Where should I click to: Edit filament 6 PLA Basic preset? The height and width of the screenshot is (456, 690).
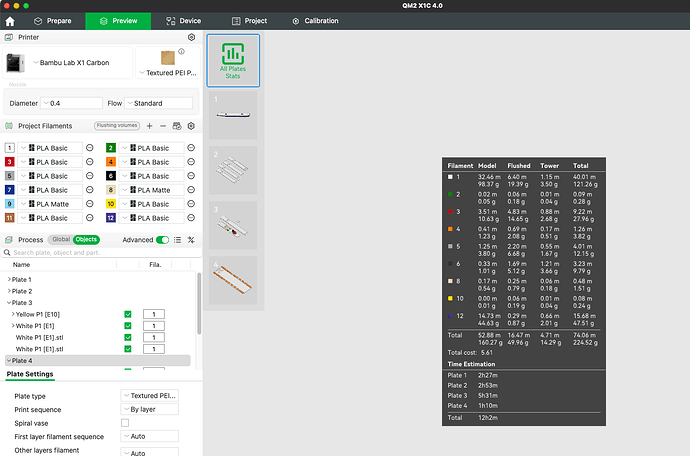[191, 176]
